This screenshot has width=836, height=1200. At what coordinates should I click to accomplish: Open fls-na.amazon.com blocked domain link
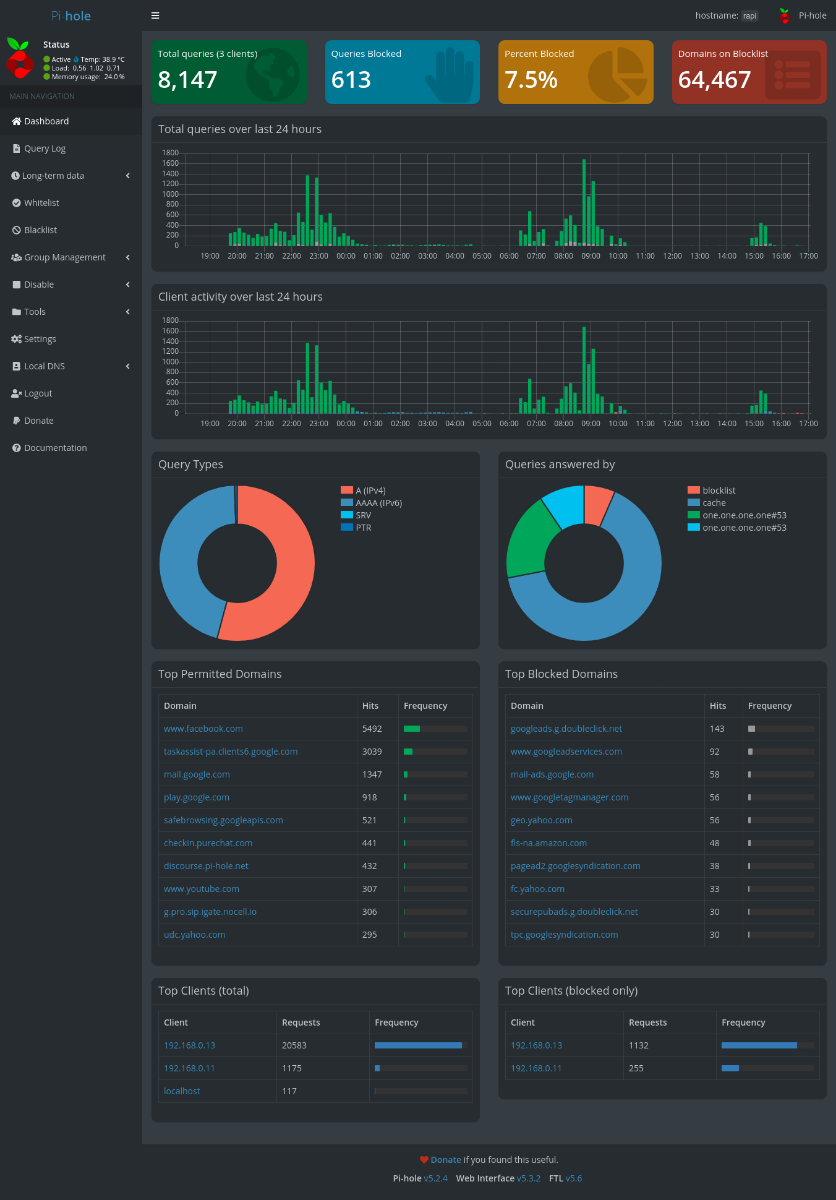click(x=549, y=843)
